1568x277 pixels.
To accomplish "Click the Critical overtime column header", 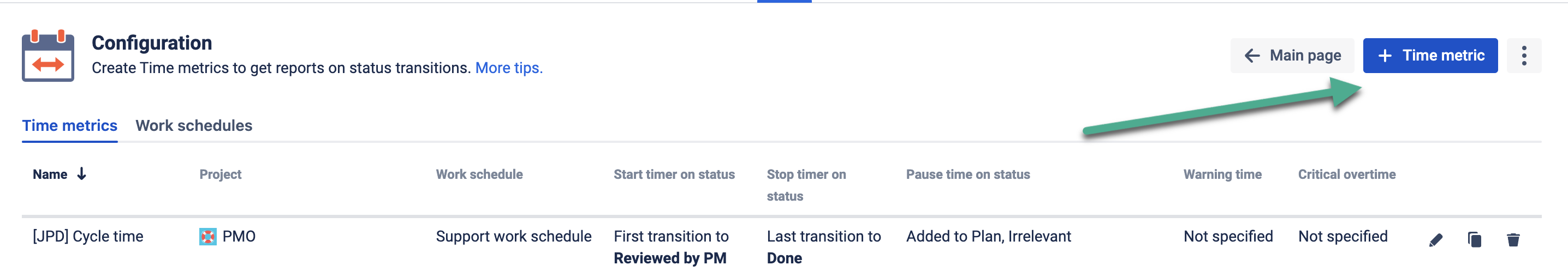I will 1346,174.
